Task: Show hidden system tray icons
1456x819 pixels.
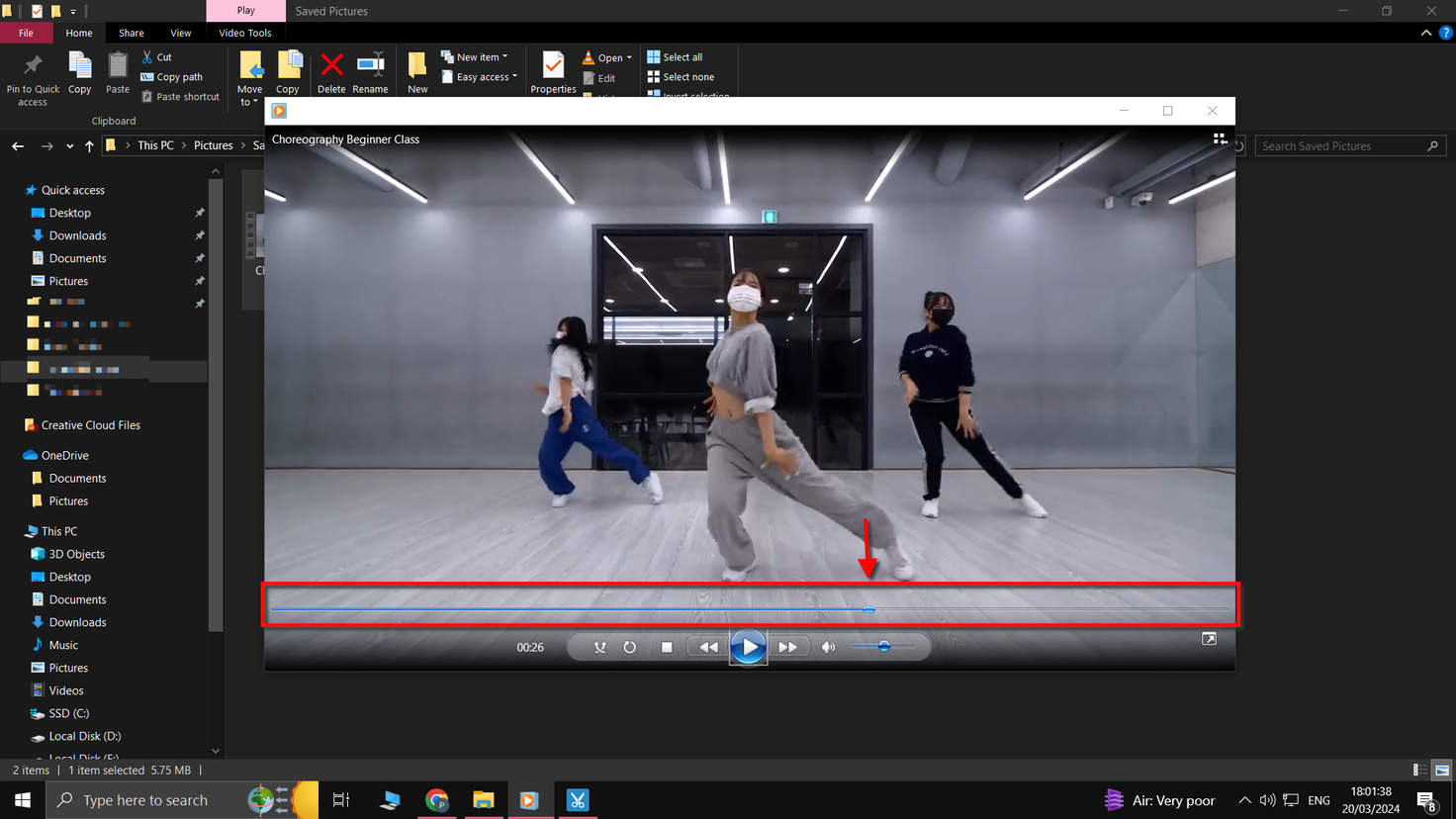Action: point(1244,800)
